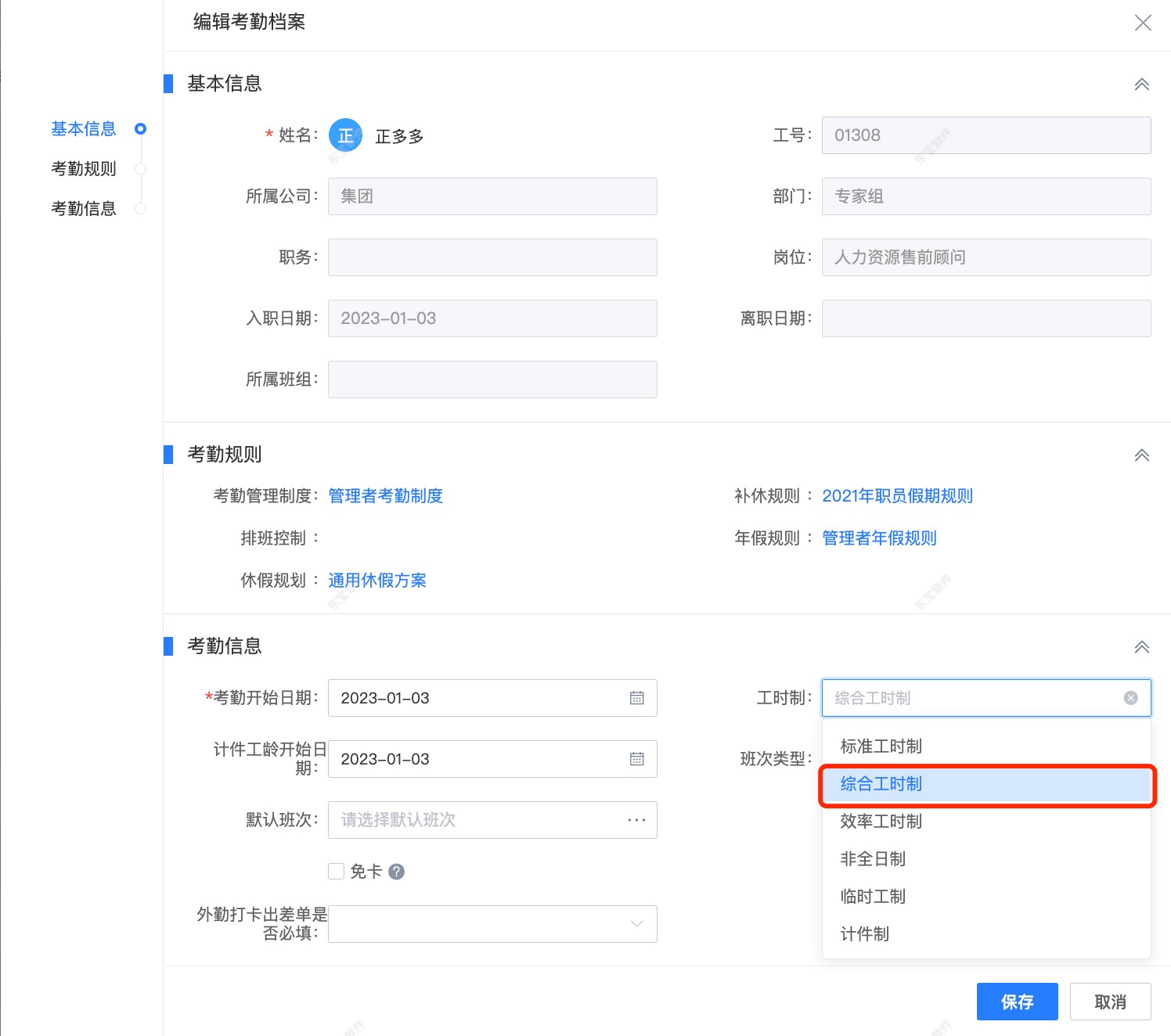
Task: Clear the 工时制 selection with X icon
Action: pos(1130,698)
